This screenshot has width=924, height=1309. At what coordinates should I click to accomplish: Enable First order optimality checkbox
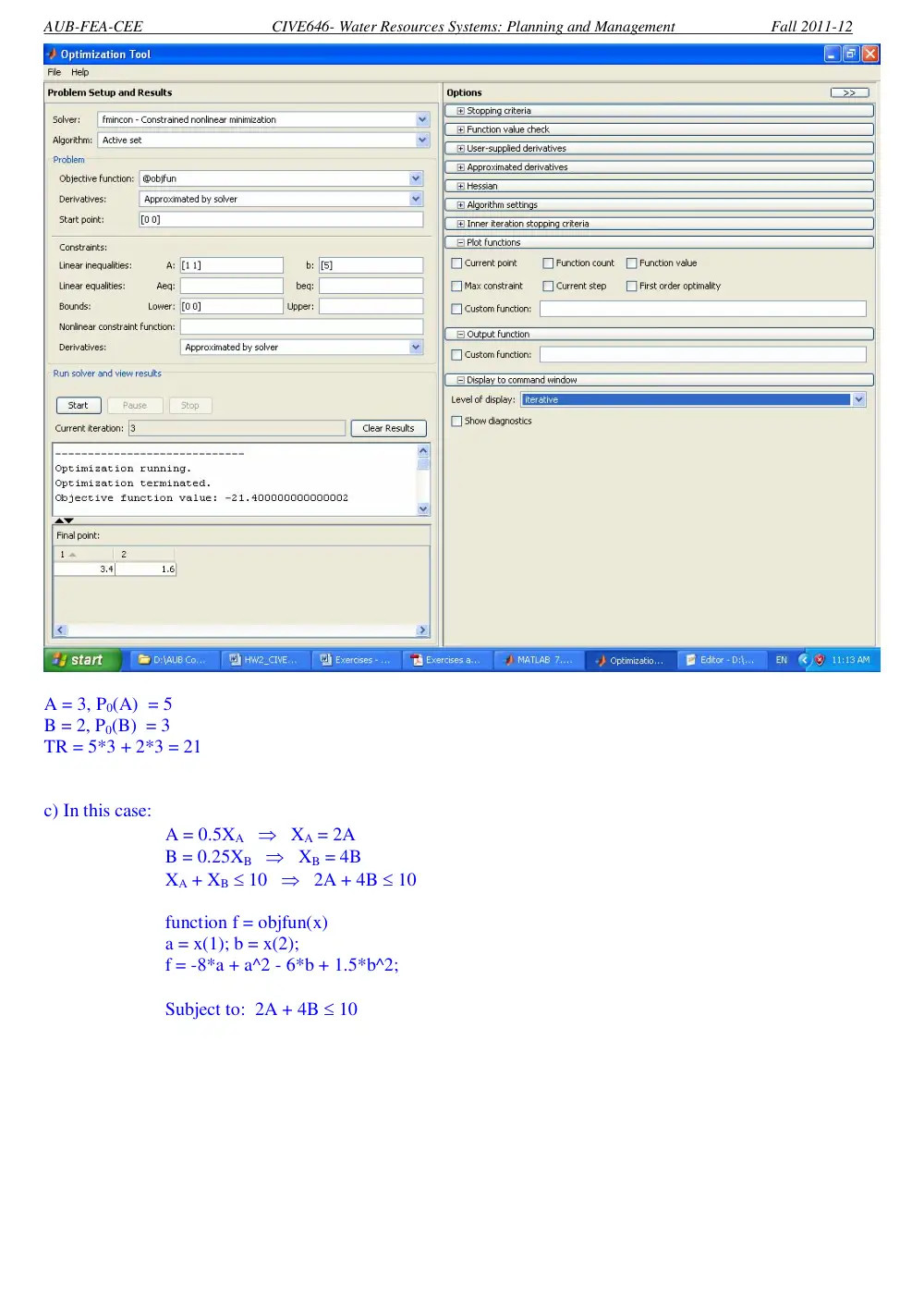(632, 287)
